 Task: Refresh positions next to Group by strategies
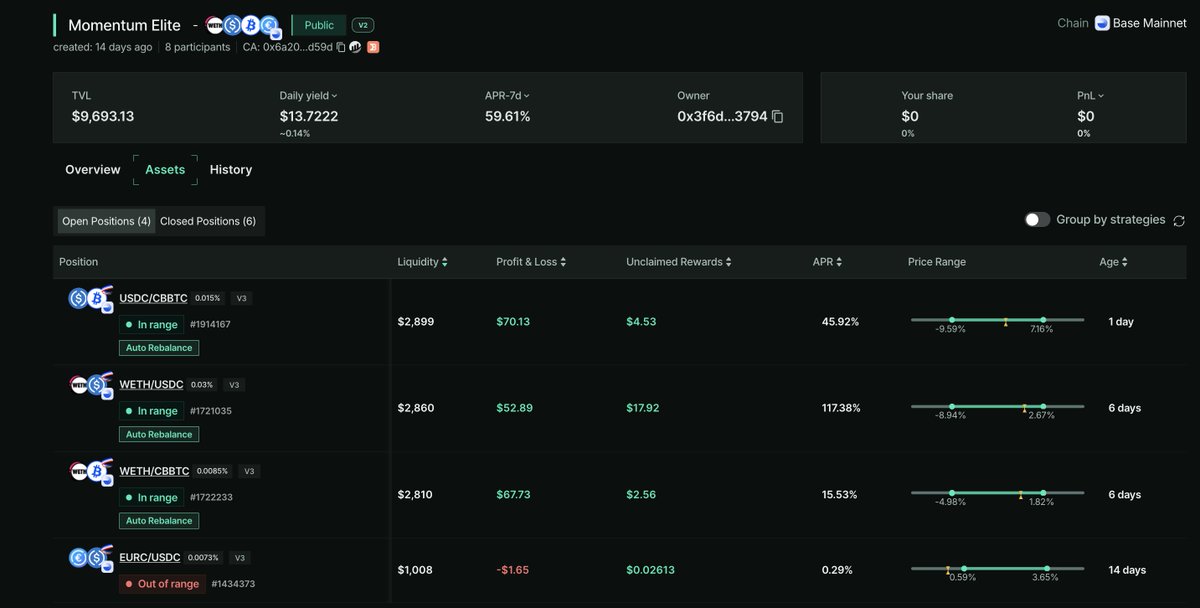1179,220
